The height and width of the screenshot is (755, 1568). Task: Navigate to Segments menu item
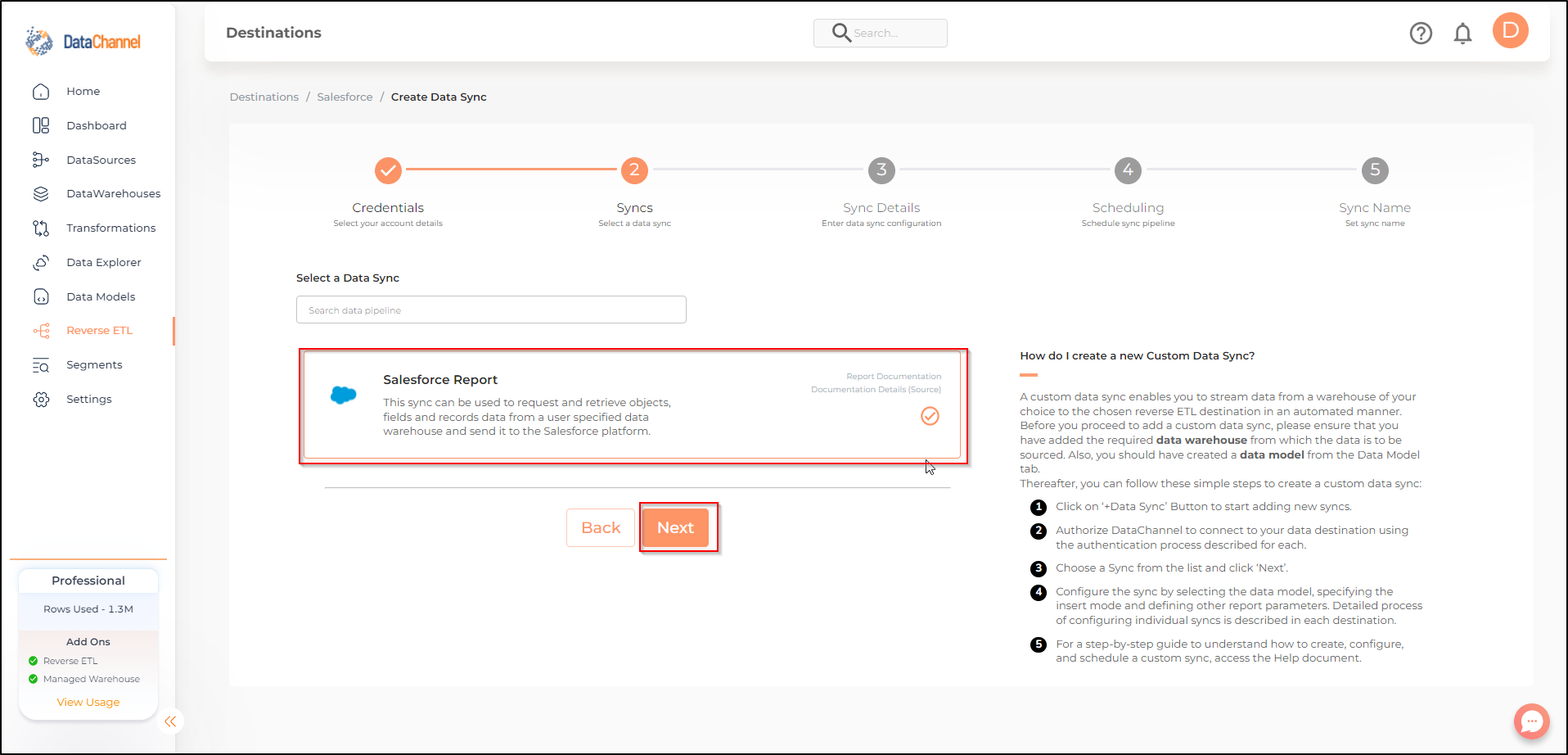tap(94, 365)
